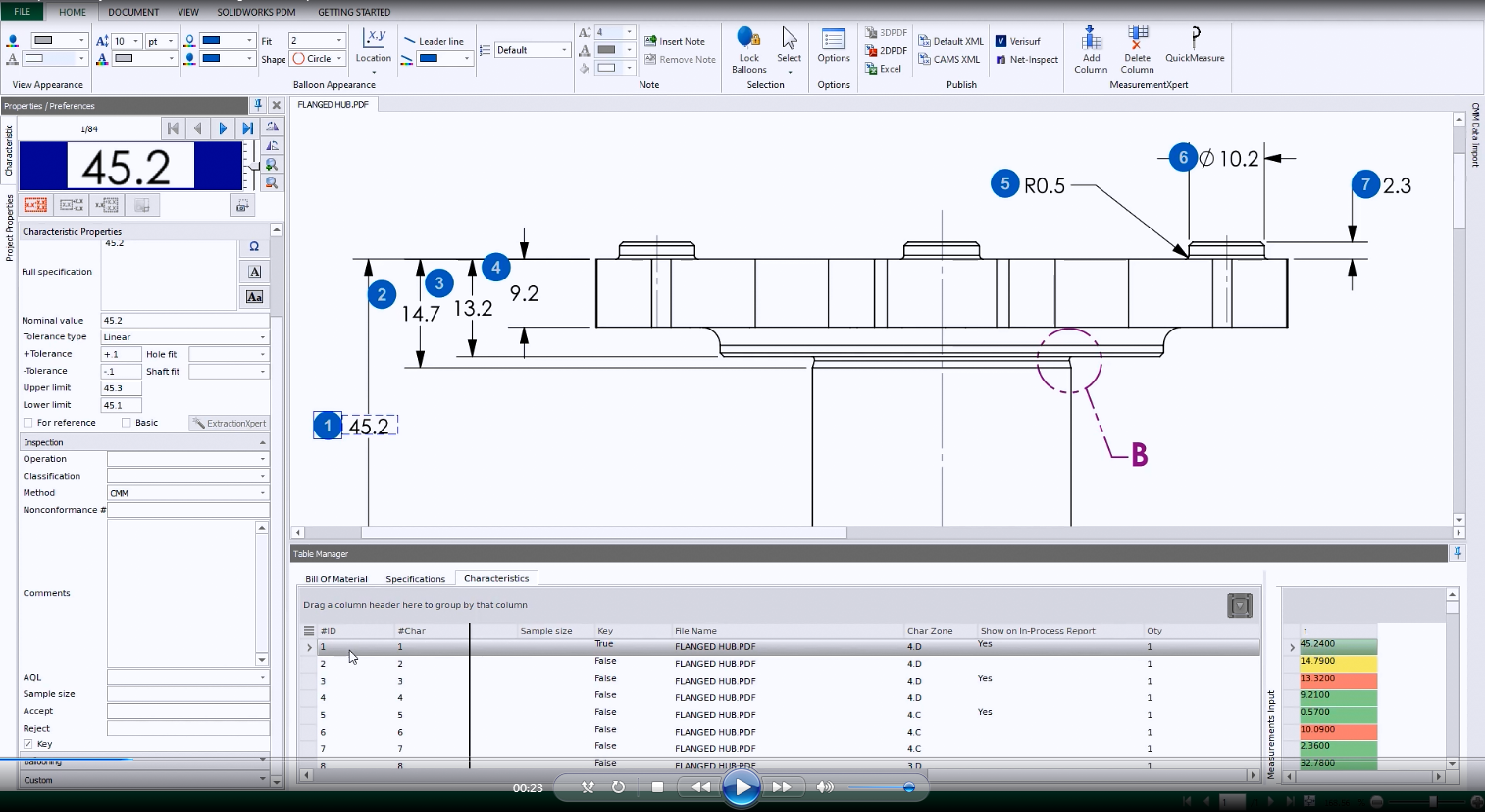Image resolution: width=1485 pixels, height=812 pixels.
Task: Open the Options ribbon button
Action: pyautogui.click(x=834, y=47)
